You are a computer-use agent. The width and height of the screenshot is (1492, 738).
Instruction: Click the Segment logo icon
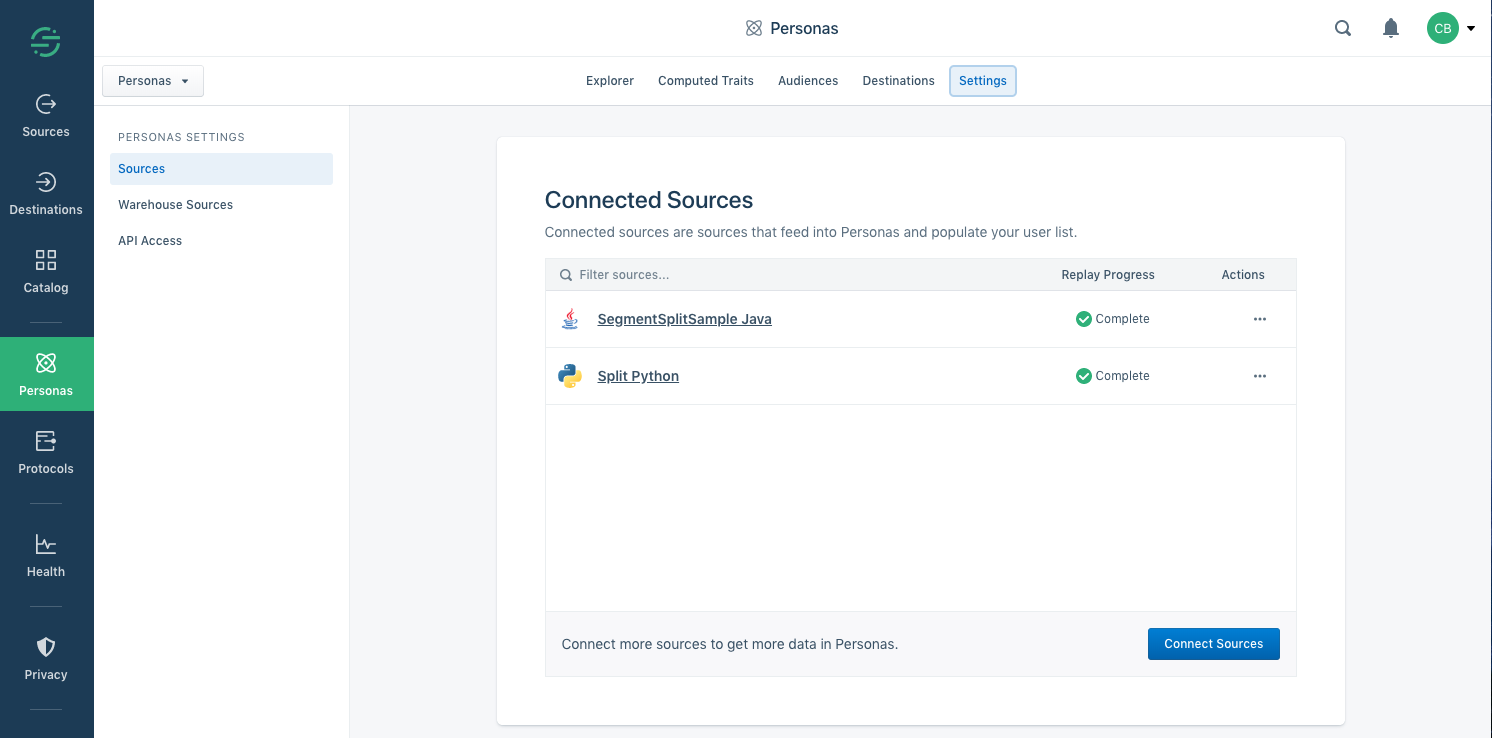(46, 42)
